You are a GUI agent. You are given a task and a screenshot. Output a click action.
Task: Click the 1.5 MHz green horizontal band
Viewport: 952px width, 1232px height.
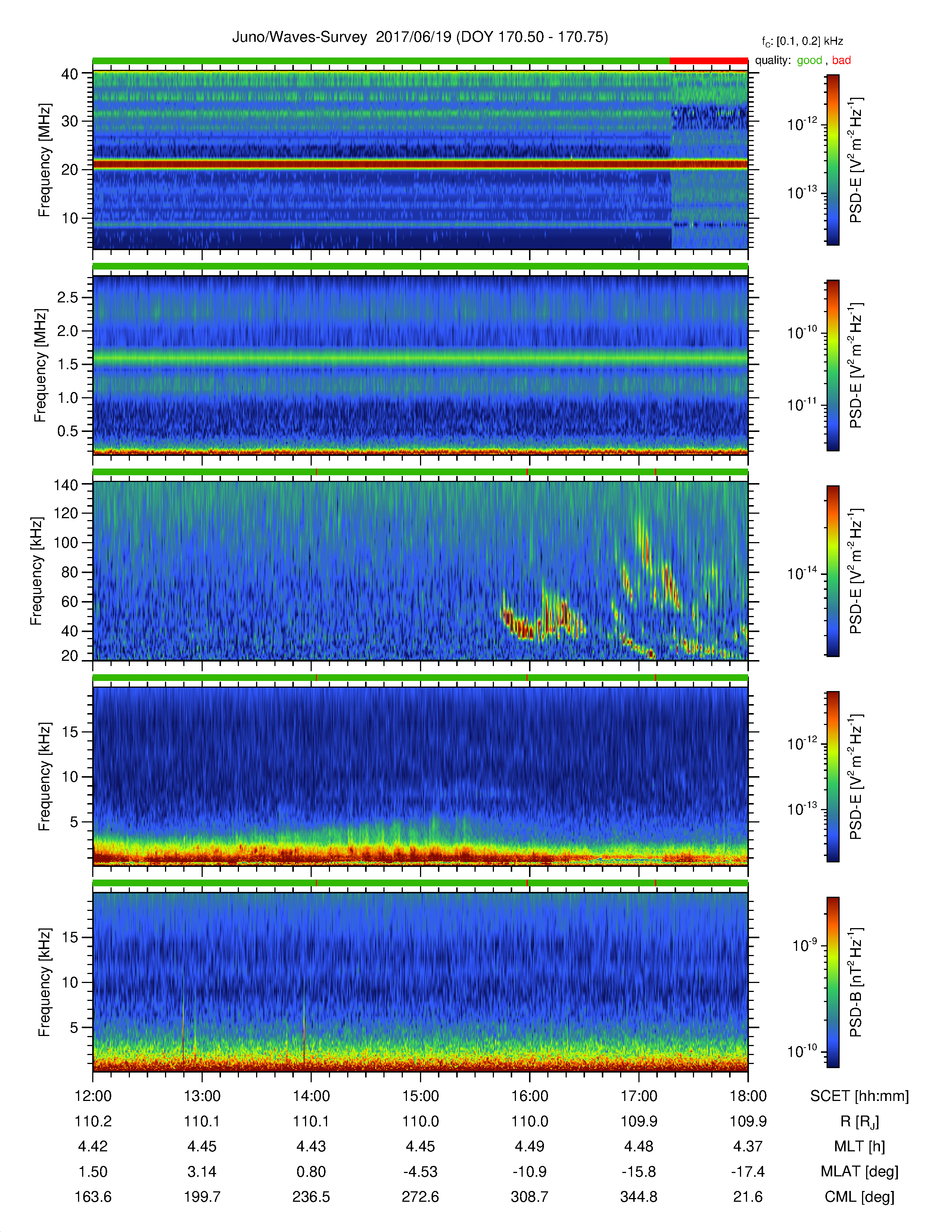point(420,358)
